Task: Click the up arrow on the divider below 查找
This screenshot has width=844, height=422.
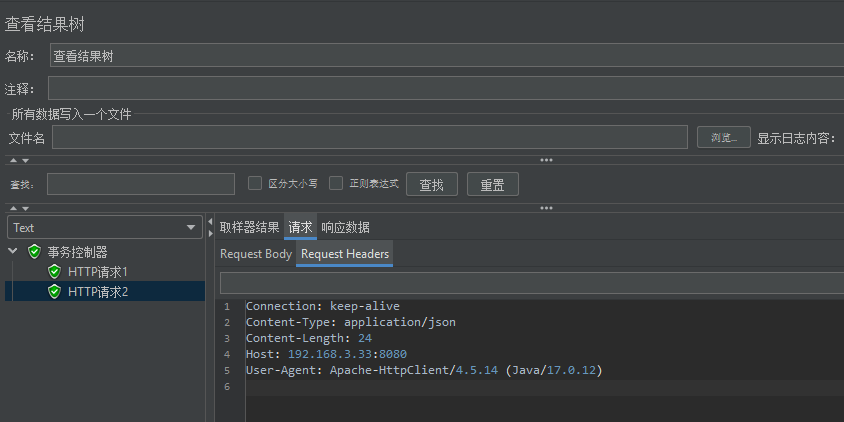Action: coord(13,208)
